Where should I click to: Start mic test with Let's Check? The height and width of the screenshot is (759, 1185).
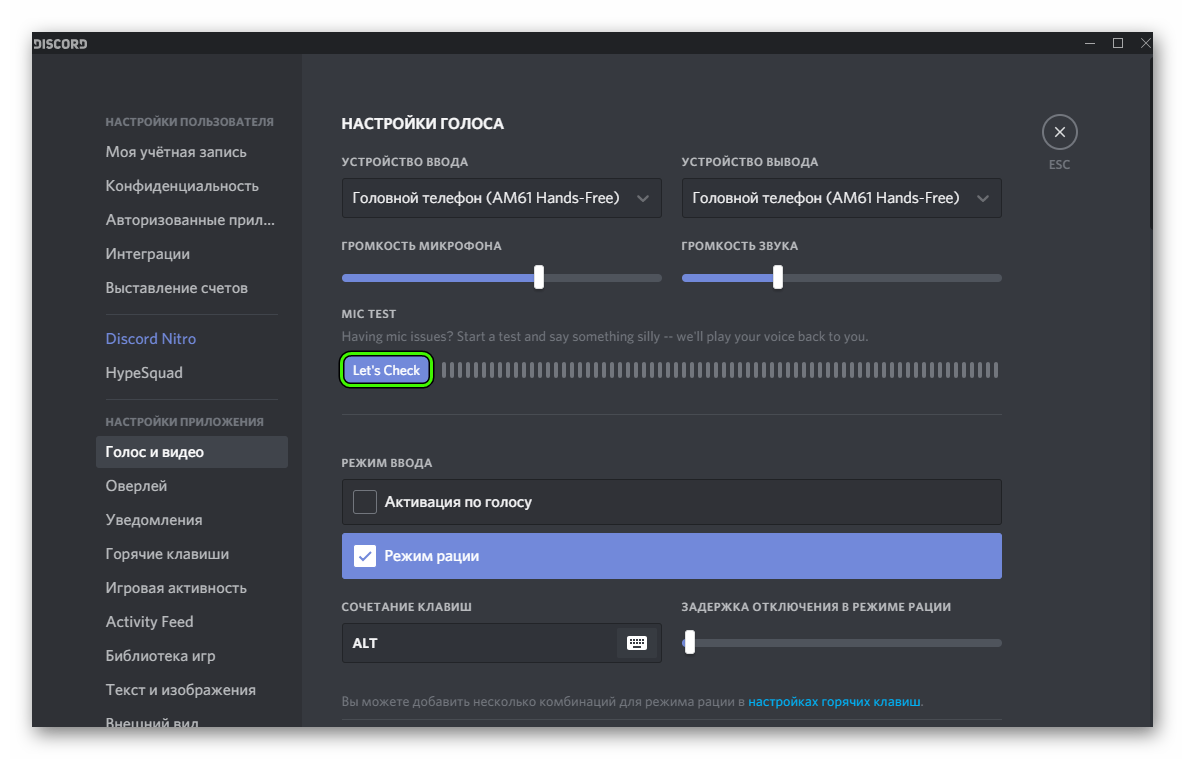386,370
